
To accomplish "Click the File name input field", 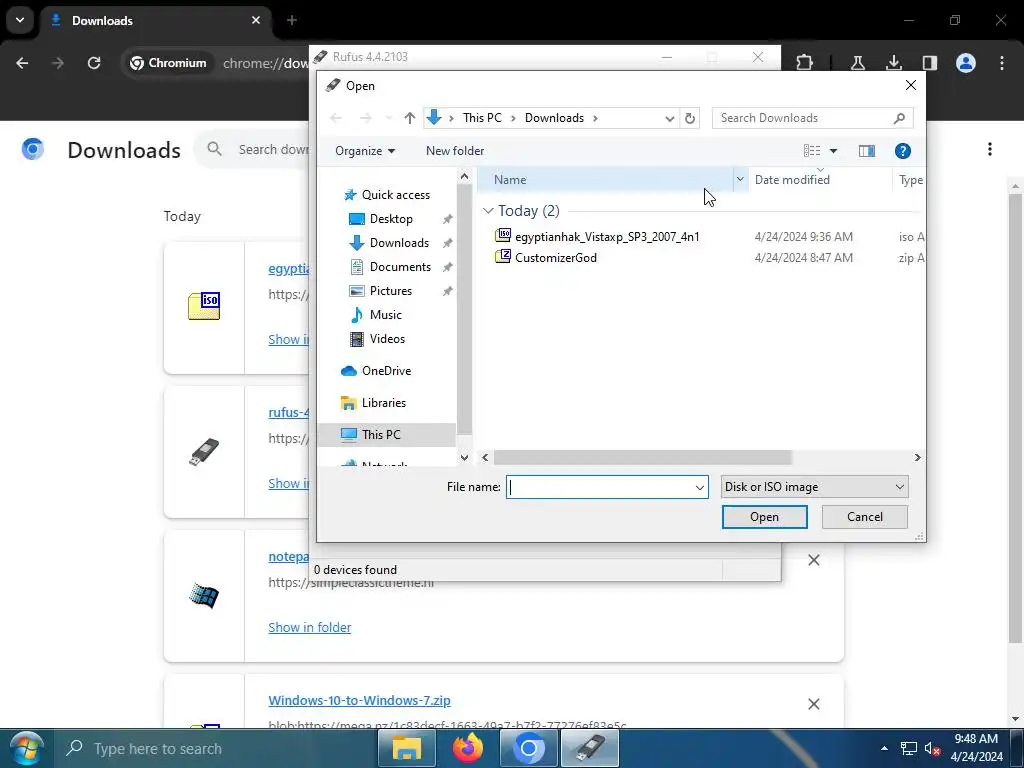I will point(600,487).
